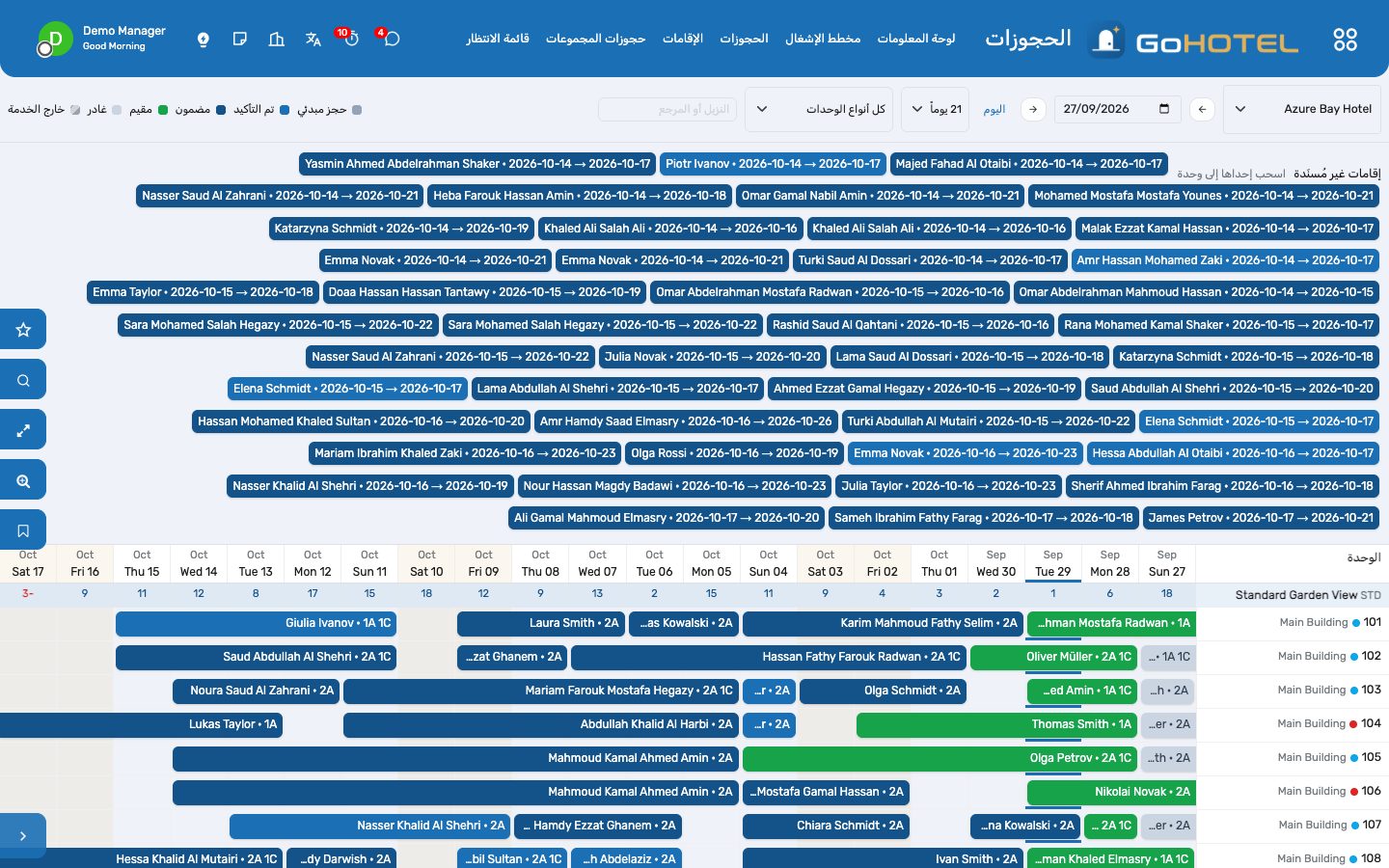Click the star favorites icon in side panel

click(x=23, y=330)
